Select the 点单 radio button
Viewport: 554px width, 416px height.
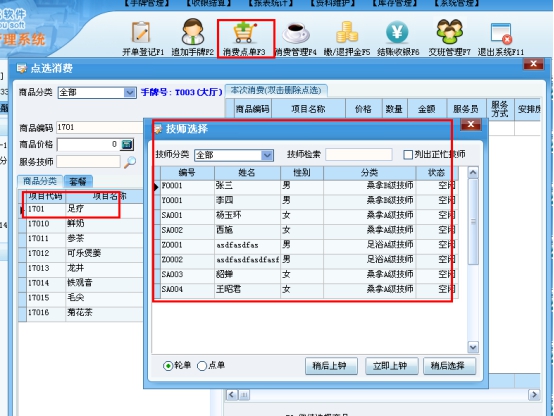click(x=202, y=366)
